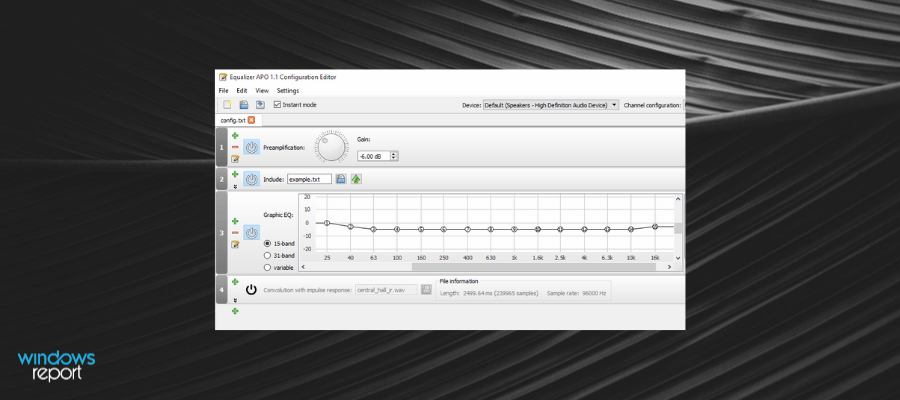
Task: Select row 3 number handle
Action: [x=222, y=233]
